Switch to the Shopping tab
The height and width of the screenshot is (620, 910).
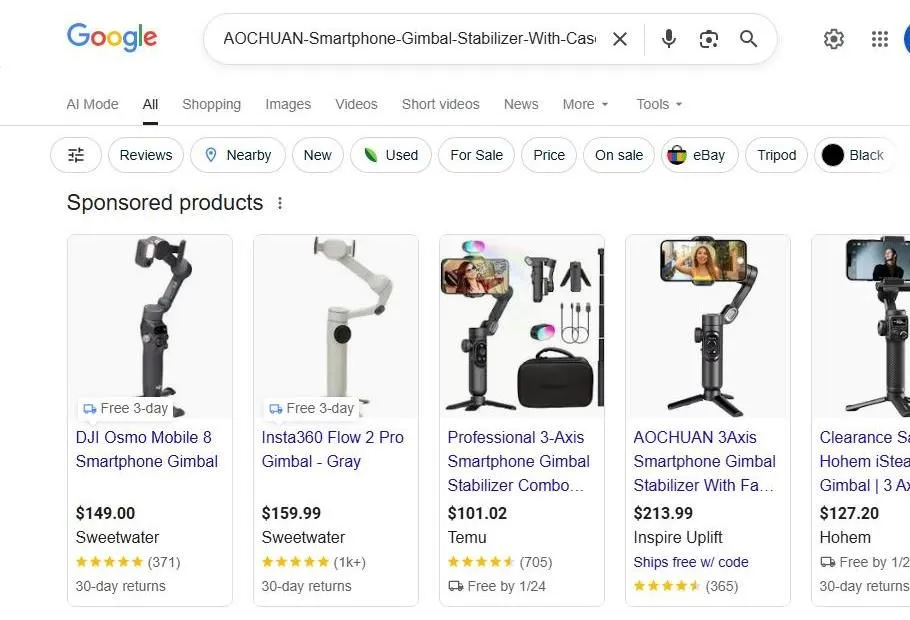click(211, 104)
